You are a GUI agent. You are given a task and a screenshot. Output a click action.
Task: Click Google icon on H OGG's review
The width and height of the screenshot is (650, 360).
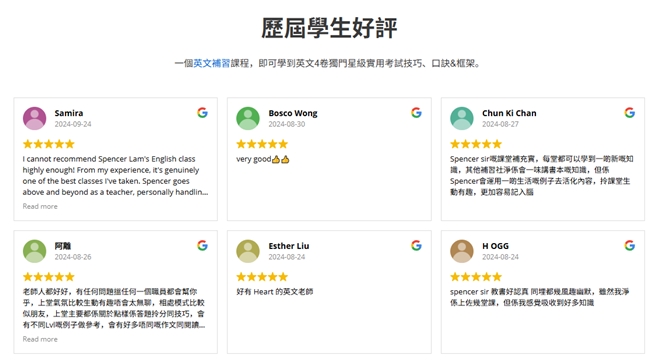630,246
